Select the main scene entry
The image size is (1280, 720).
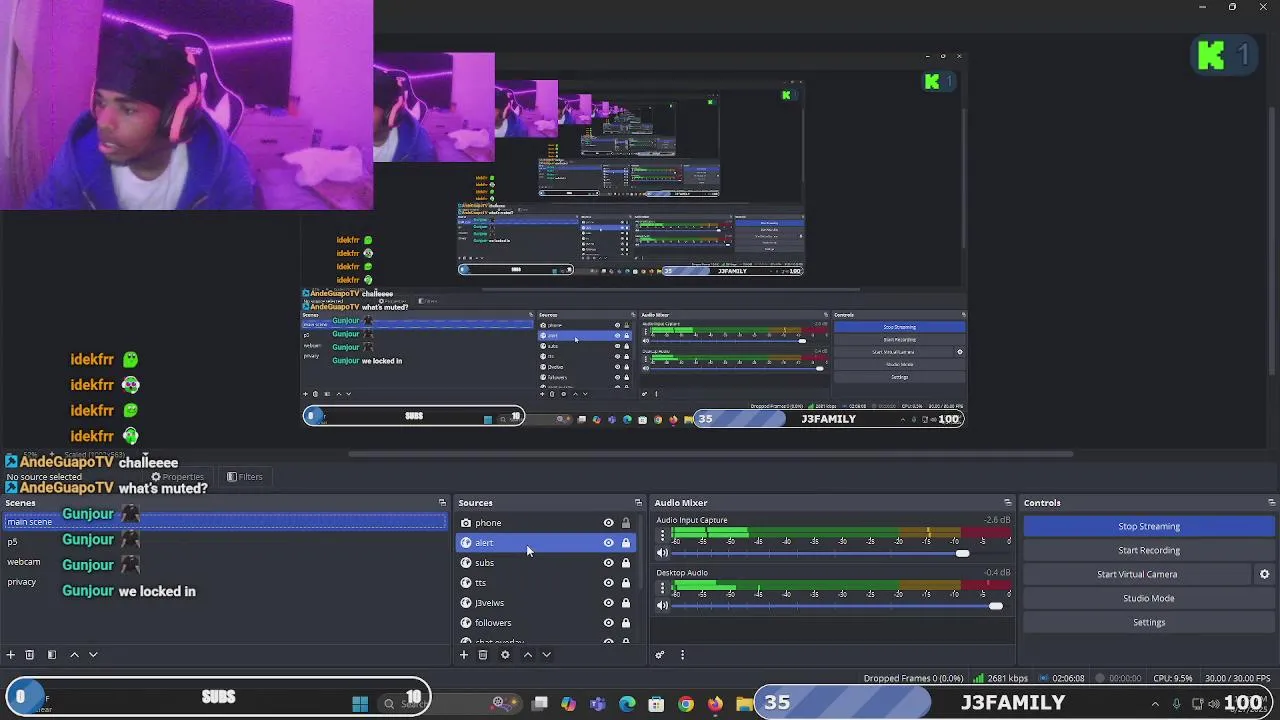coord(225,522)
